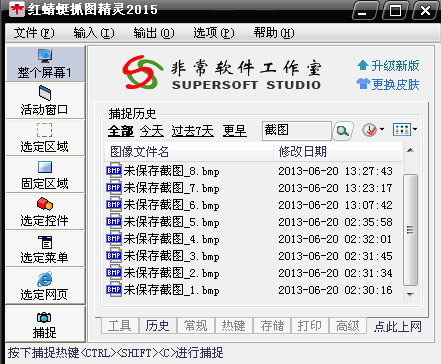This screenshot has height=364, width=441.
Task: Select file name 未保存截图_5.bmp
Action: (x=172, y=222)
